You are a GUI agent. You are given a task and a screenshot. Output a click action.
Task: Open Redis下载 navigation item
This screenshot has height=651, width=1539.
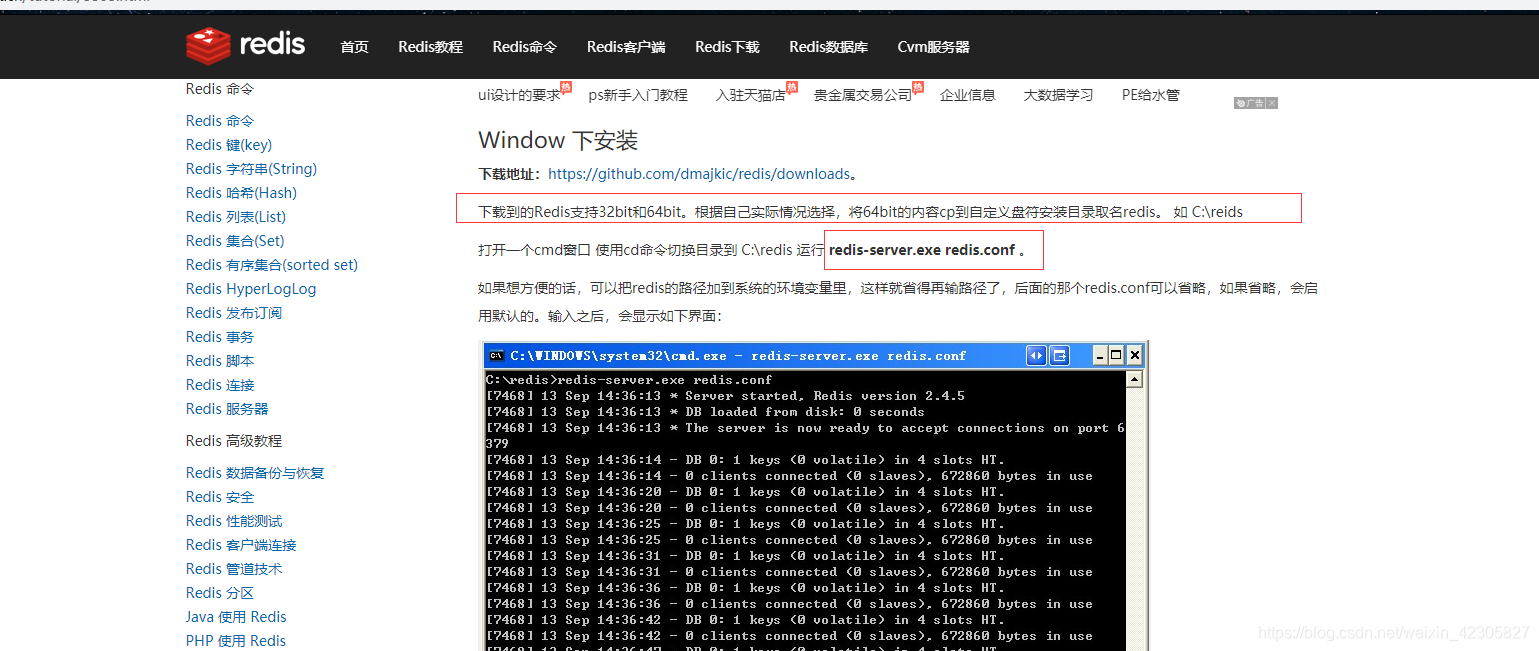pyautogui.click(x=727, y=47)
